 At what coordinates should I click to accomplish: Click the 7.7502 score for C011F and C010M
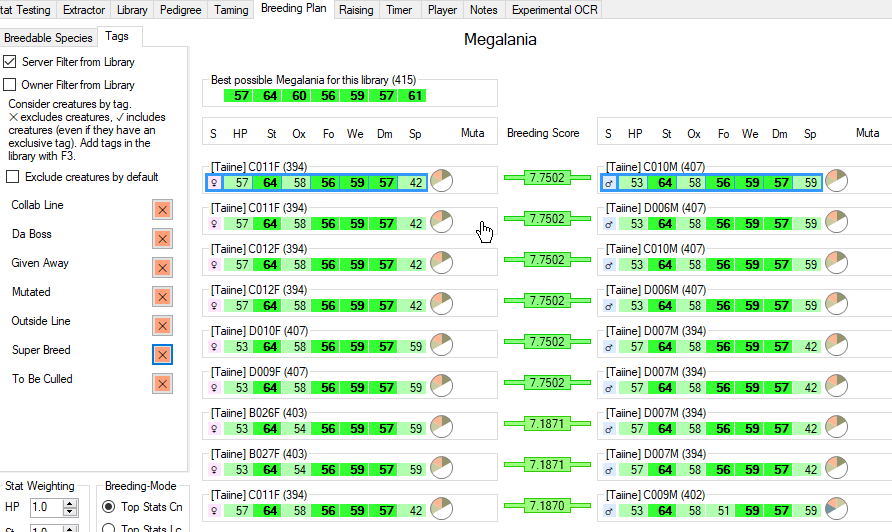point(547,178)
